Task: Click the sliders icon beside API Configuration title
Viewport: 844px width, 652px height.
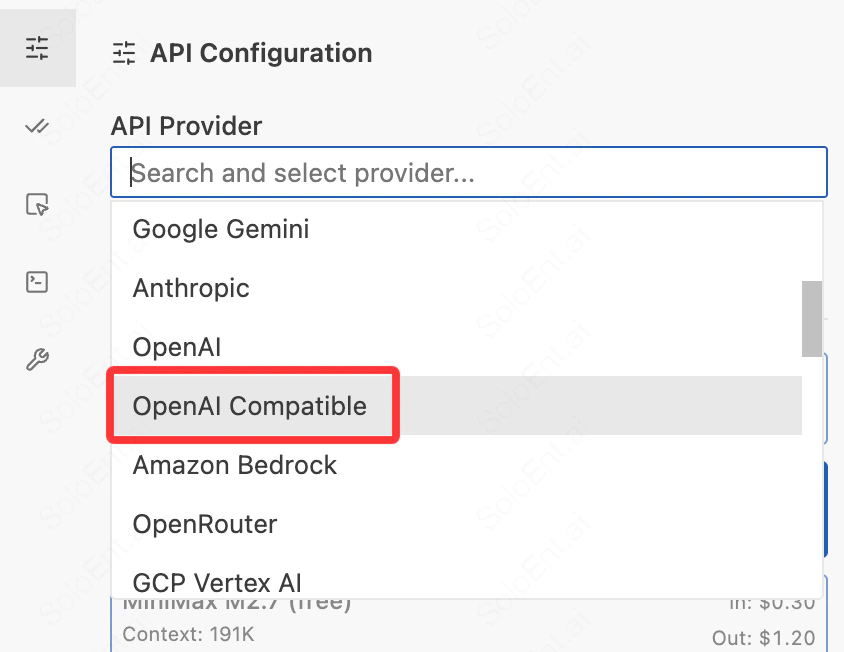Action: point(122,54)
